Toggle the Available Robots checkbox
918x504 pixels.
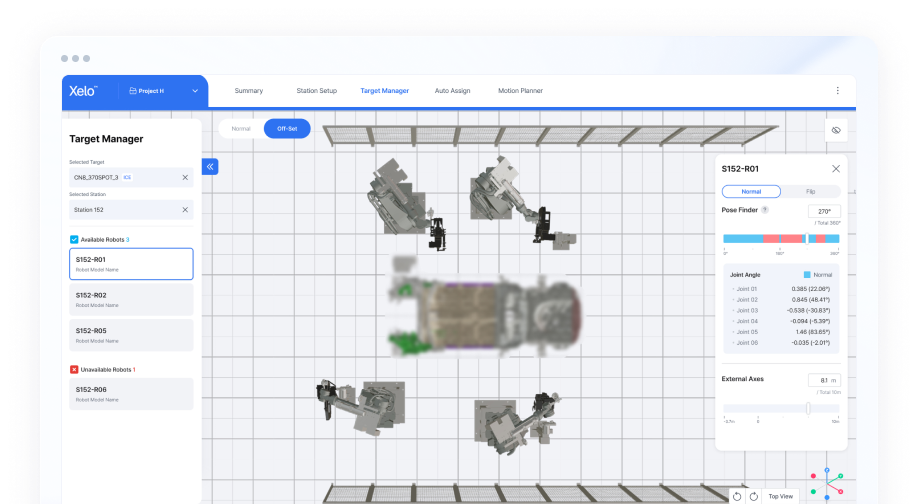[x=74, y=240]
